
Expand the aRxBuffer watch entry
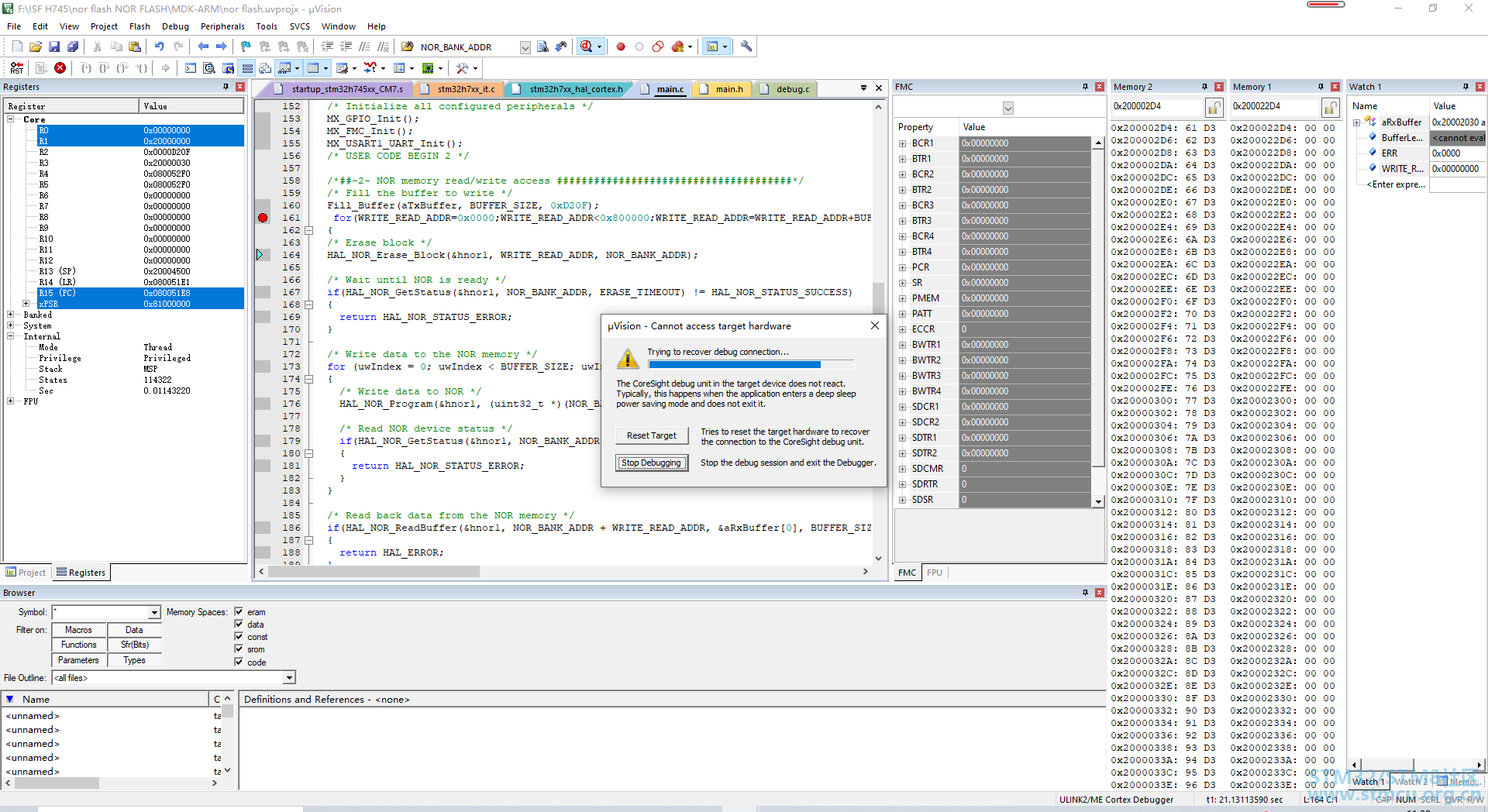point(1357,122)
